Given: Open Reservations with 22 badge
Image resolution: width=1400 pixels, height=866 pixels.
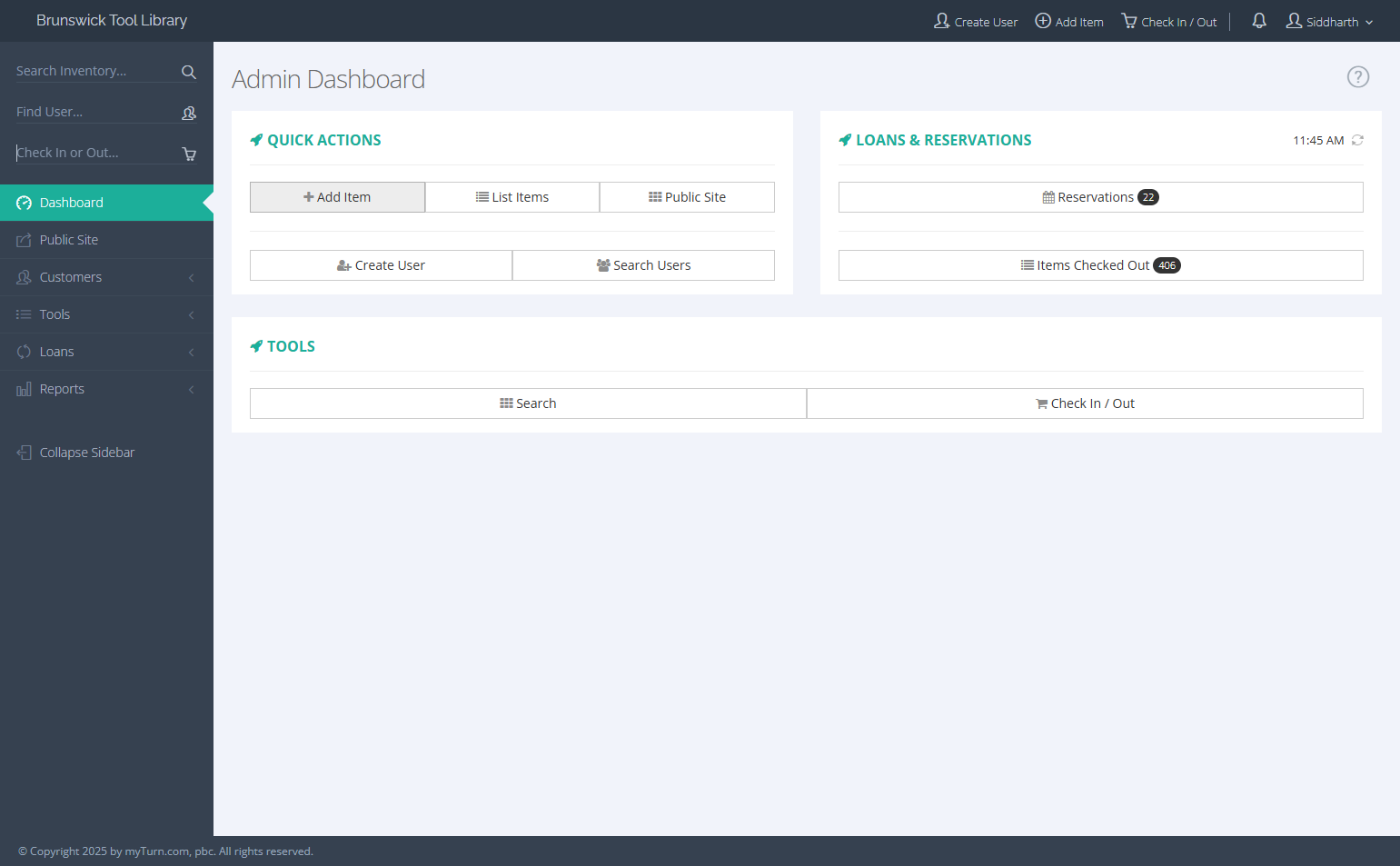Looking at the screenshot, I should [1101, 197].
